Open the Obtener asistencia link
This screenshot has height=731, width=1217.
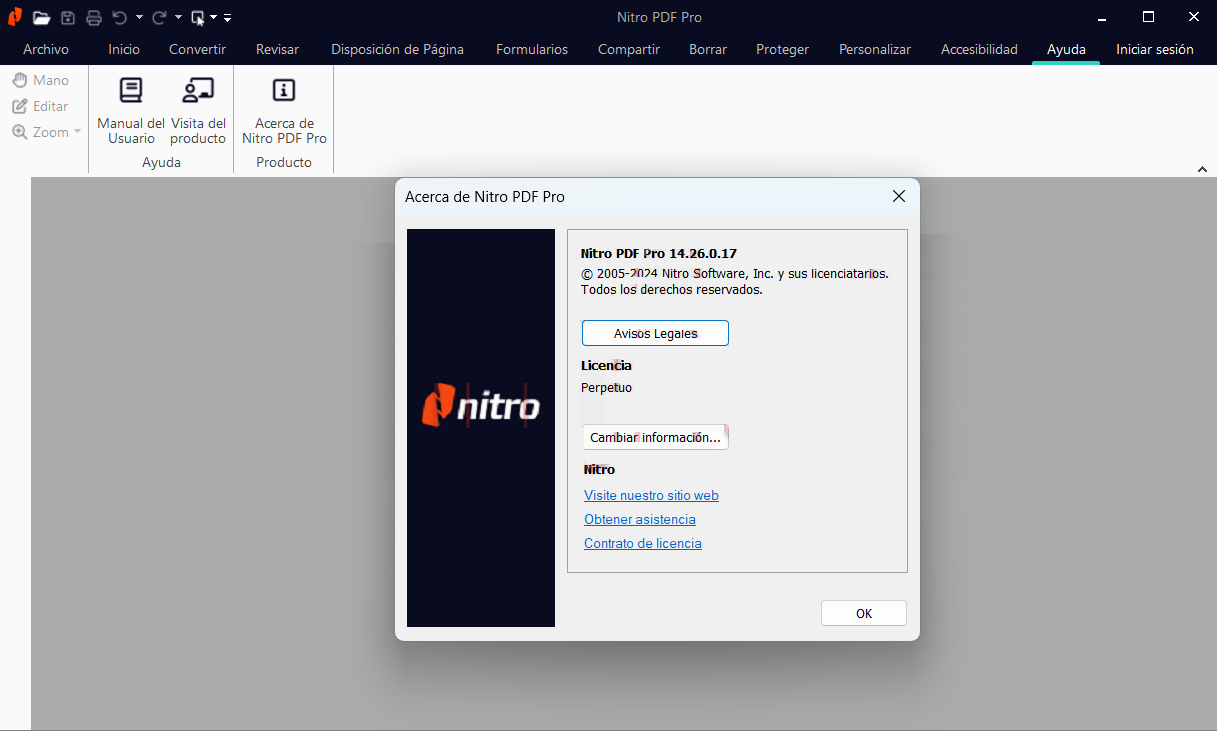pos(640,519)
